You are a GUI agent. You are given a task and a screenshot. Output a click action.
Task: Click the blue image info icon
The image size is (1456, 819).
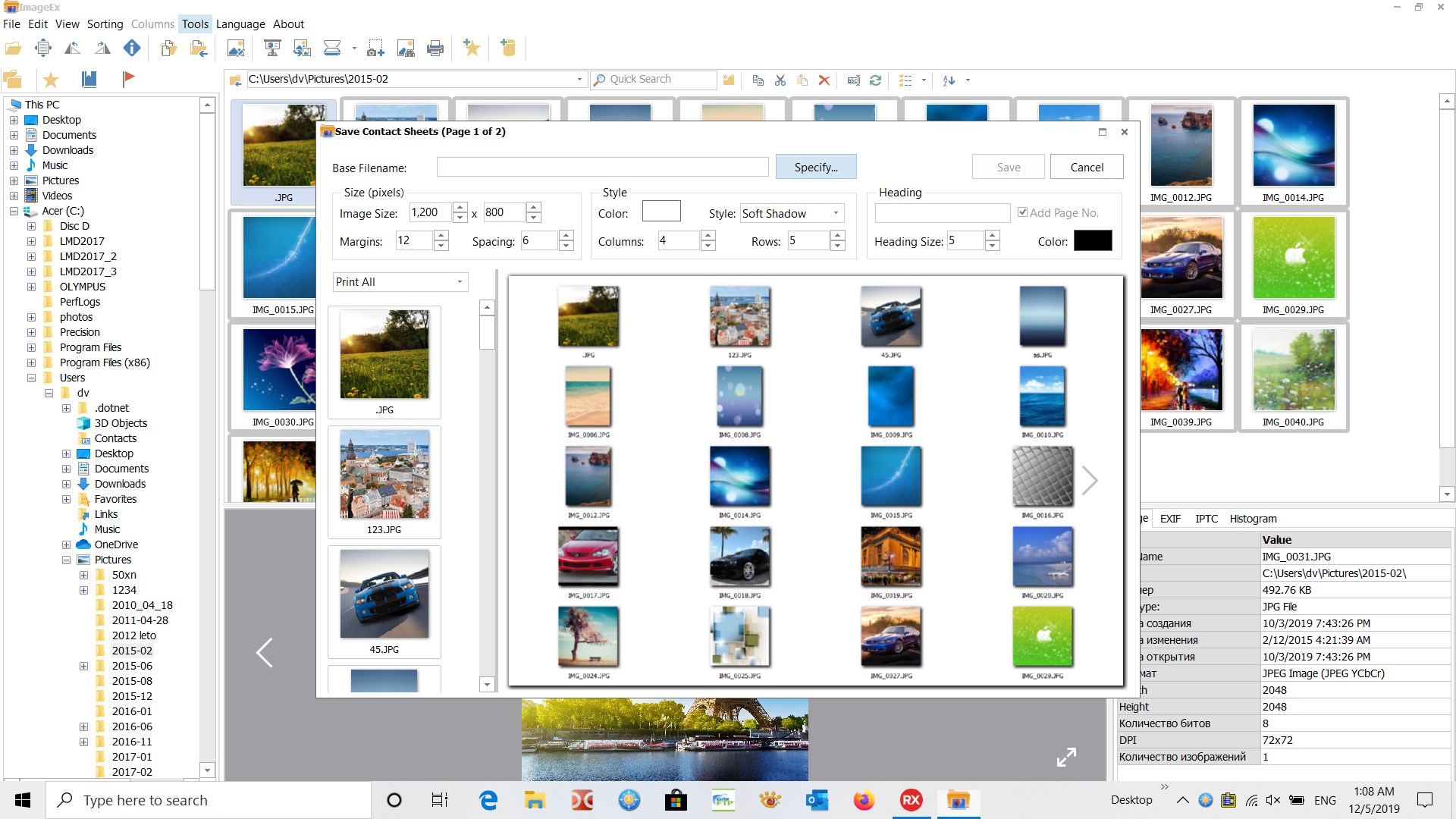coord(132,49)
